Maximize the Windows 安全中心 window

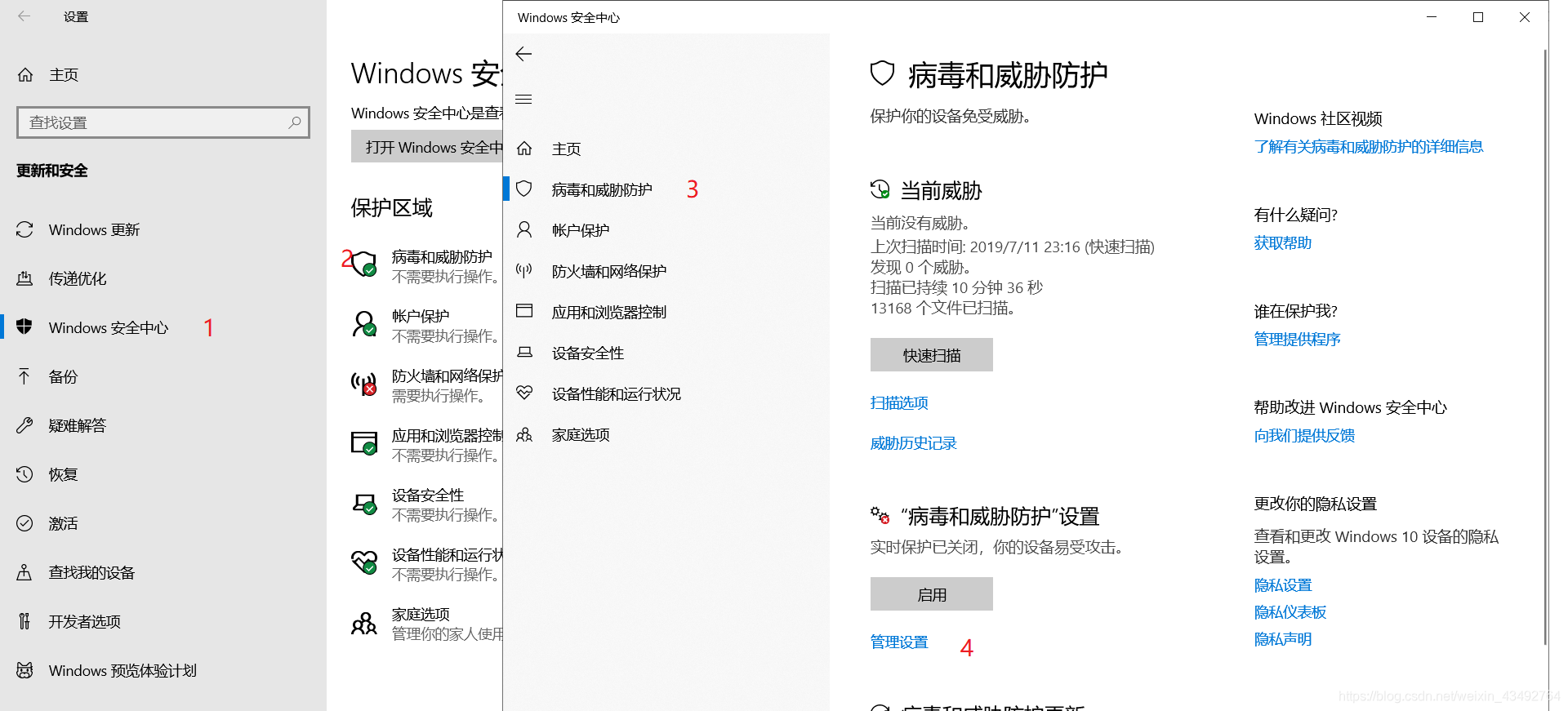coord(1478,17)
